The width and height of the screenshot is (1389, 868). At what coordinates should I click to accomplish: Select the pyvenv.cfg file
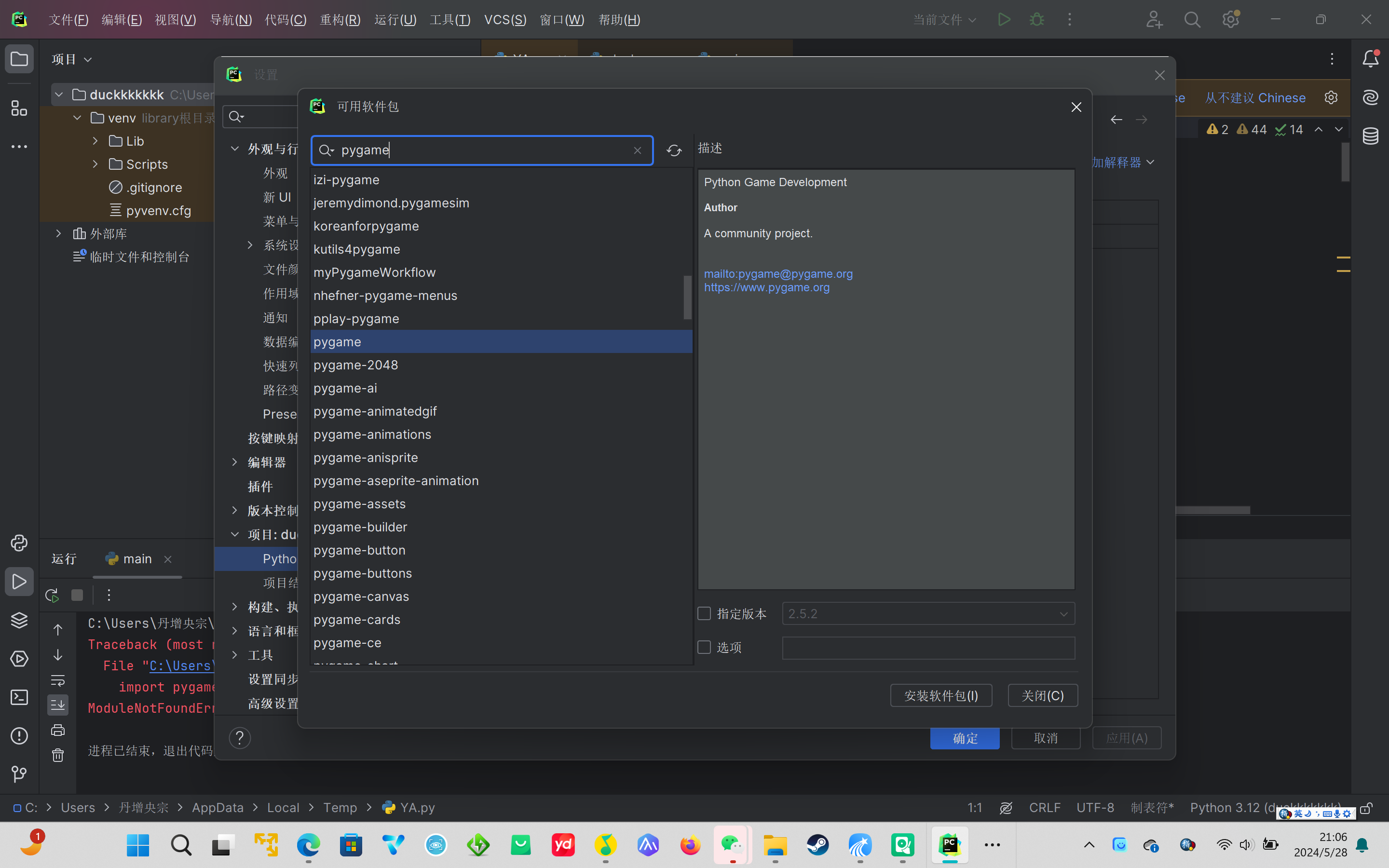click(x=158, y=211)
